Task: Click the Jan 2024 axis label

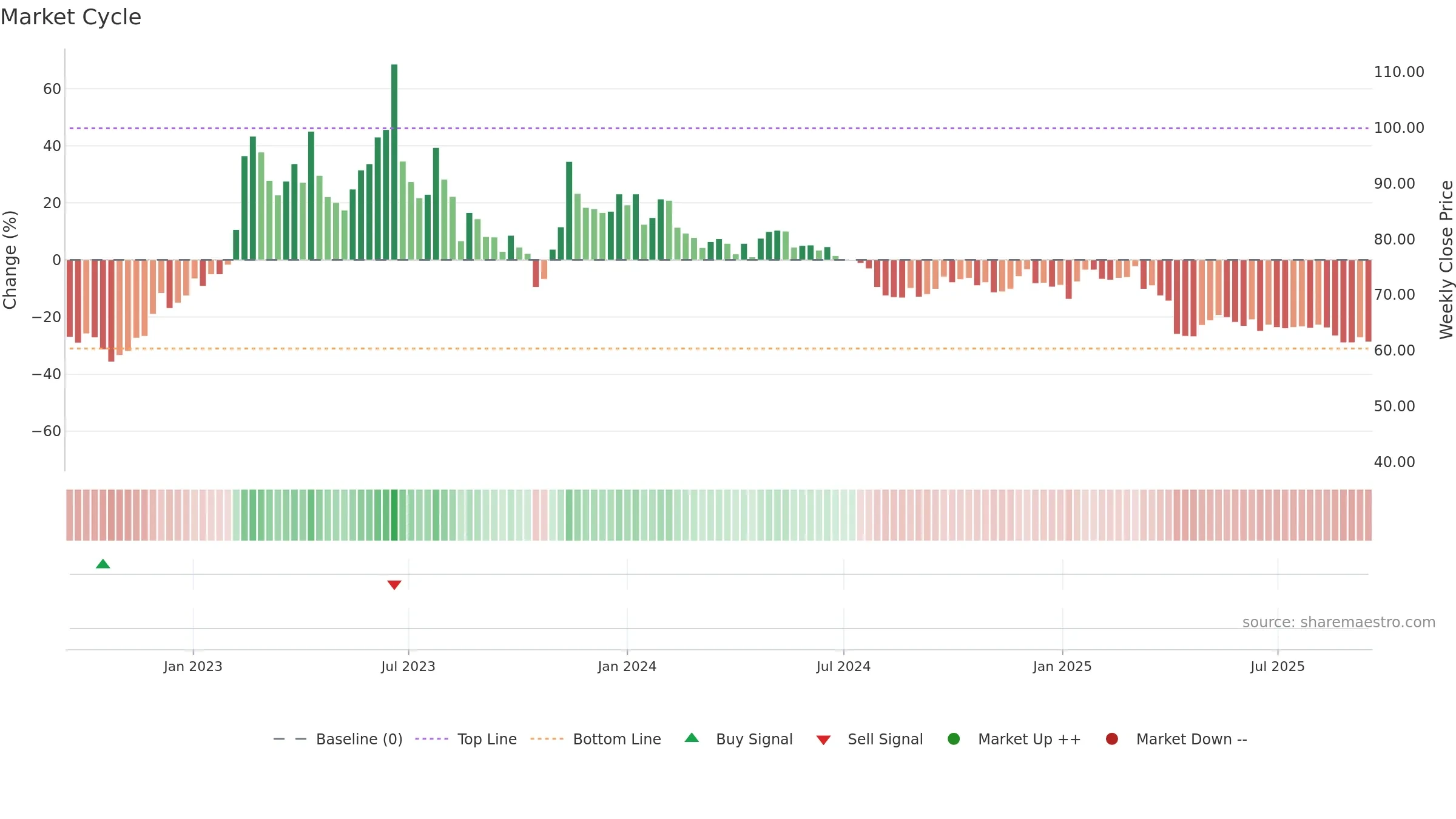Action: coord(627,667)
